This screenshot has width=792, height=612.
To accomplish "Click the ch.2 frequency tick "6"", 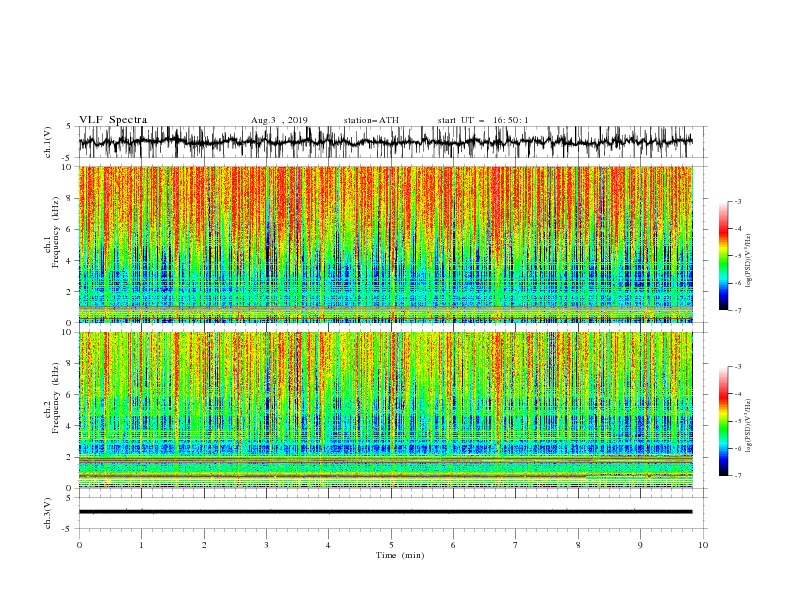I will (70, 394).
